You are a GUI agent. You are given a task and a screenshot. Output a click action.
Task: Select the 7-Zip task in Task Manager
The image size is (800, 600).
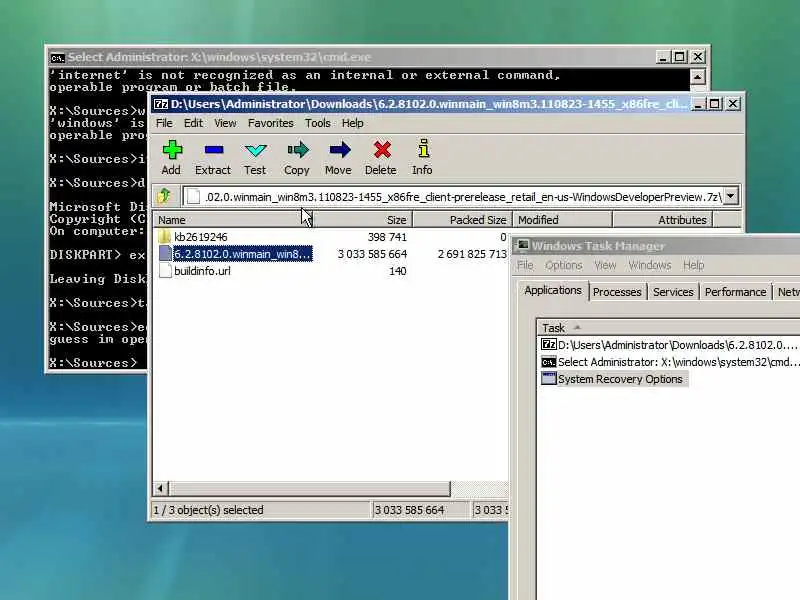(669, 345)
